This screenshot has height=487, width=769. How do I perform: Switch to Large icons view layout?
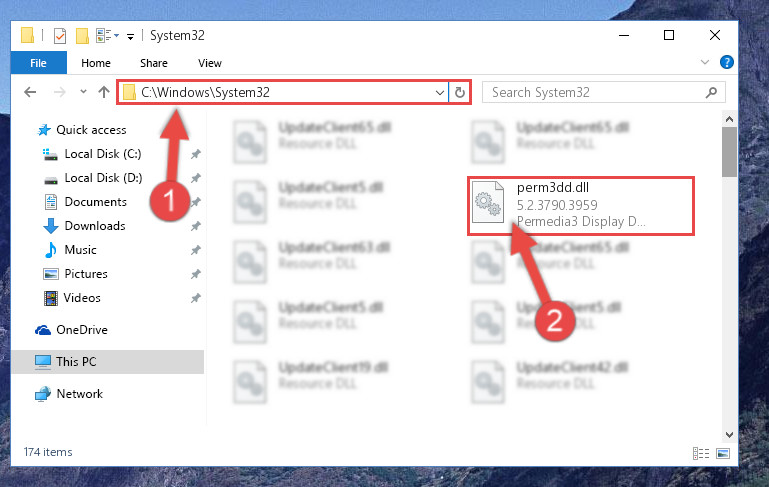click(723, 453)
